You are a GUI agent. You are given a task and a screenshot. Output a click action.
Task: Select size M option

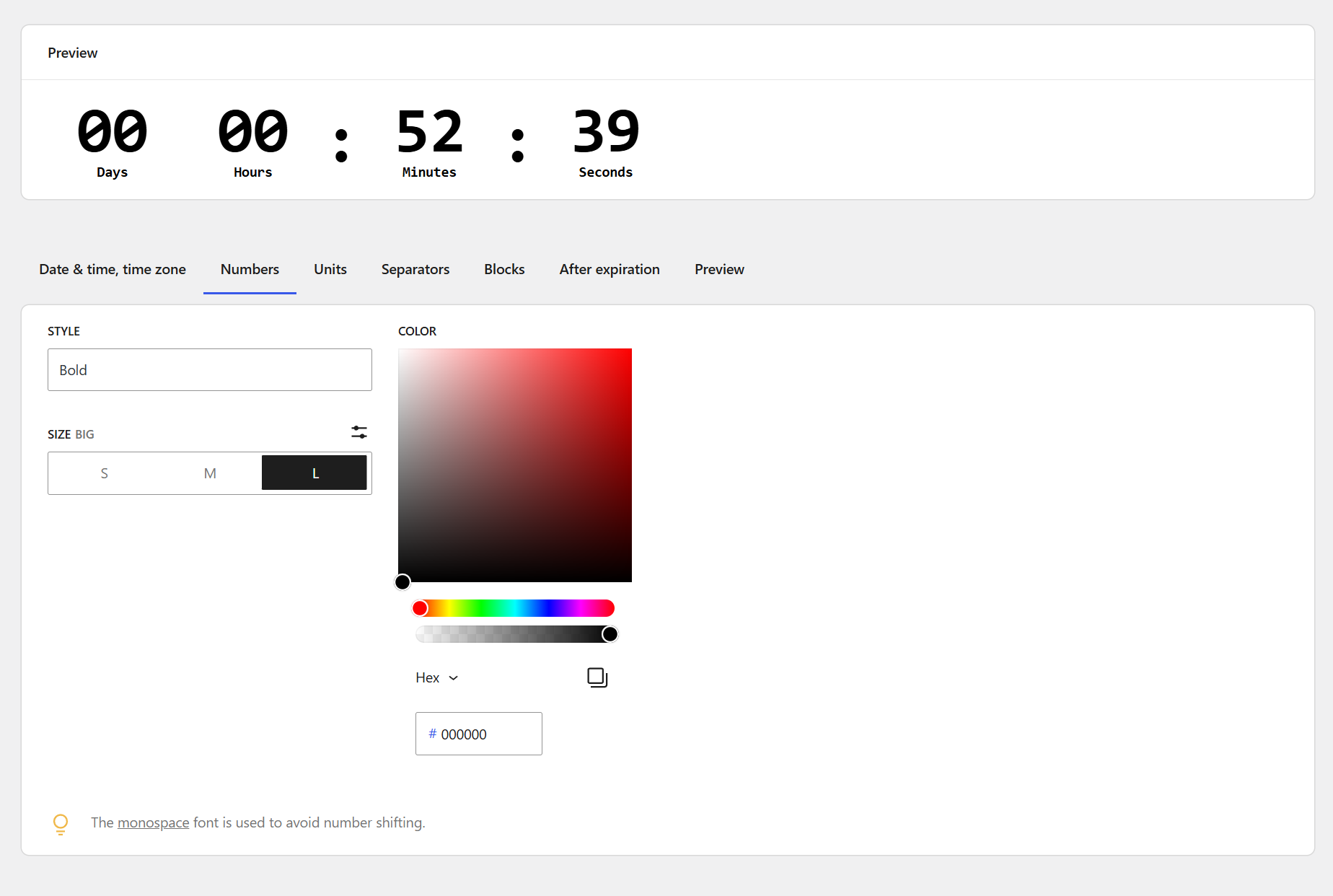pos(210,473)
